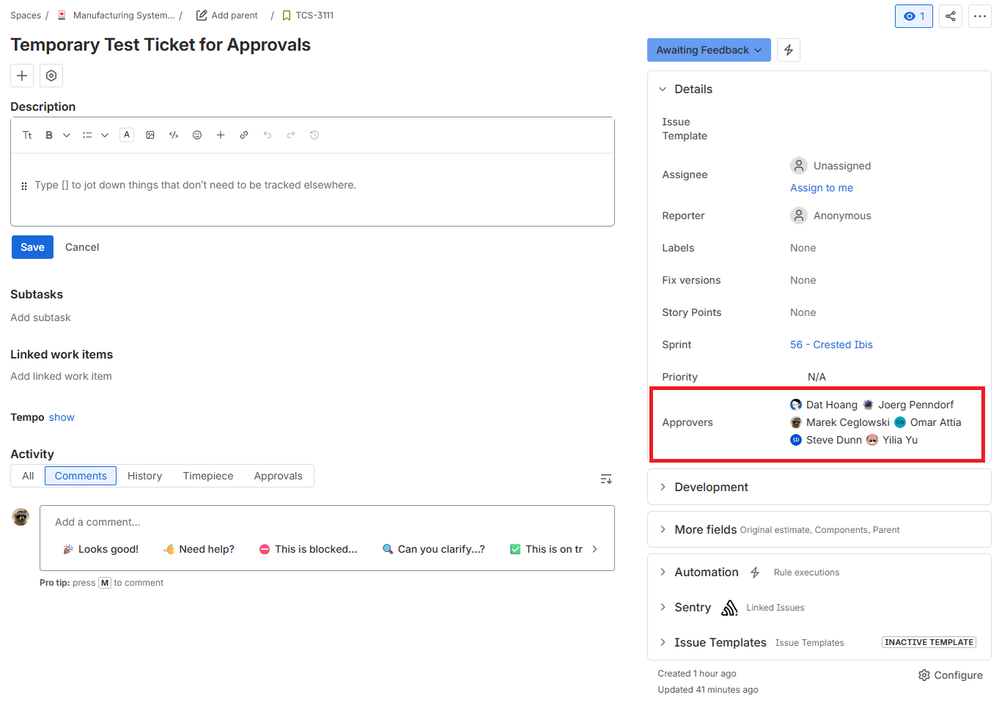Click Add linked work item
This screenshot has height=706, width=999.
click(x=61, y=377)
